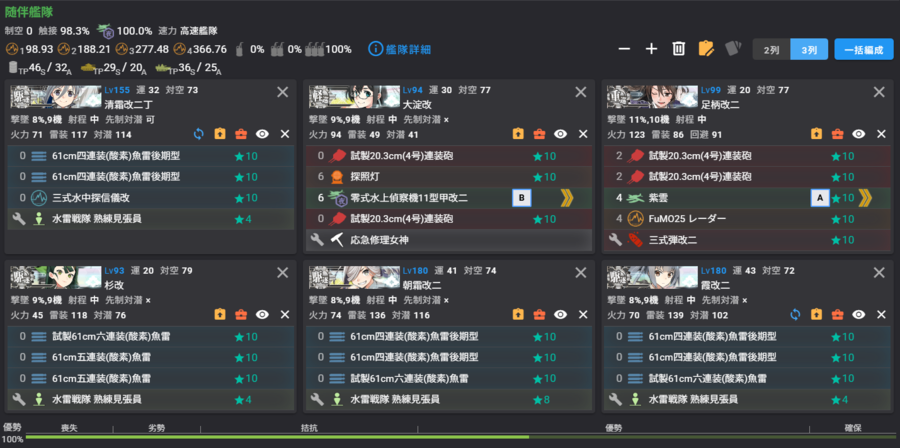Switch to the 2列 column layout
900x448 pixels.
771,49
